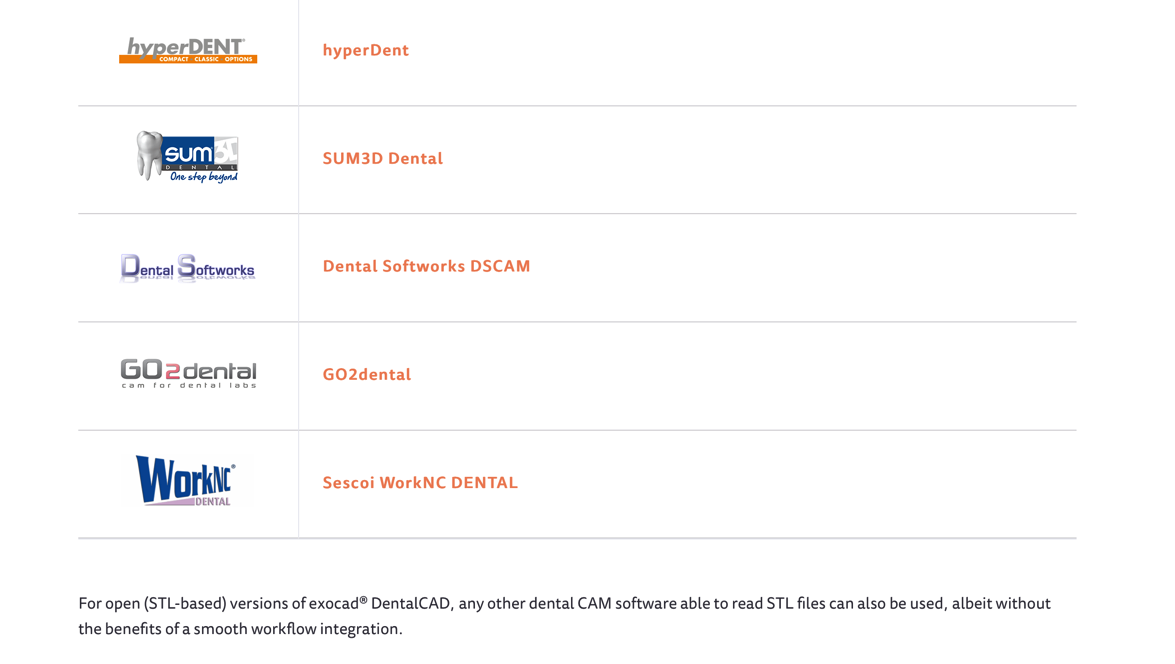The height and width of the screenshot is (664, 1175).
Task: Open the SUM3D Dental link
Action: coord(382,158)
